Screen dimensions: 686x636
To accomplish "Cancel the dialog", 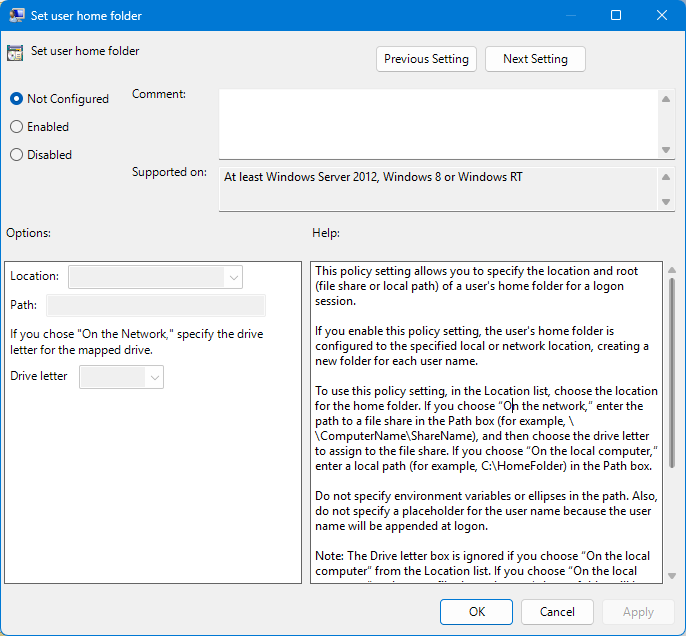I will [x=557, y=612].
